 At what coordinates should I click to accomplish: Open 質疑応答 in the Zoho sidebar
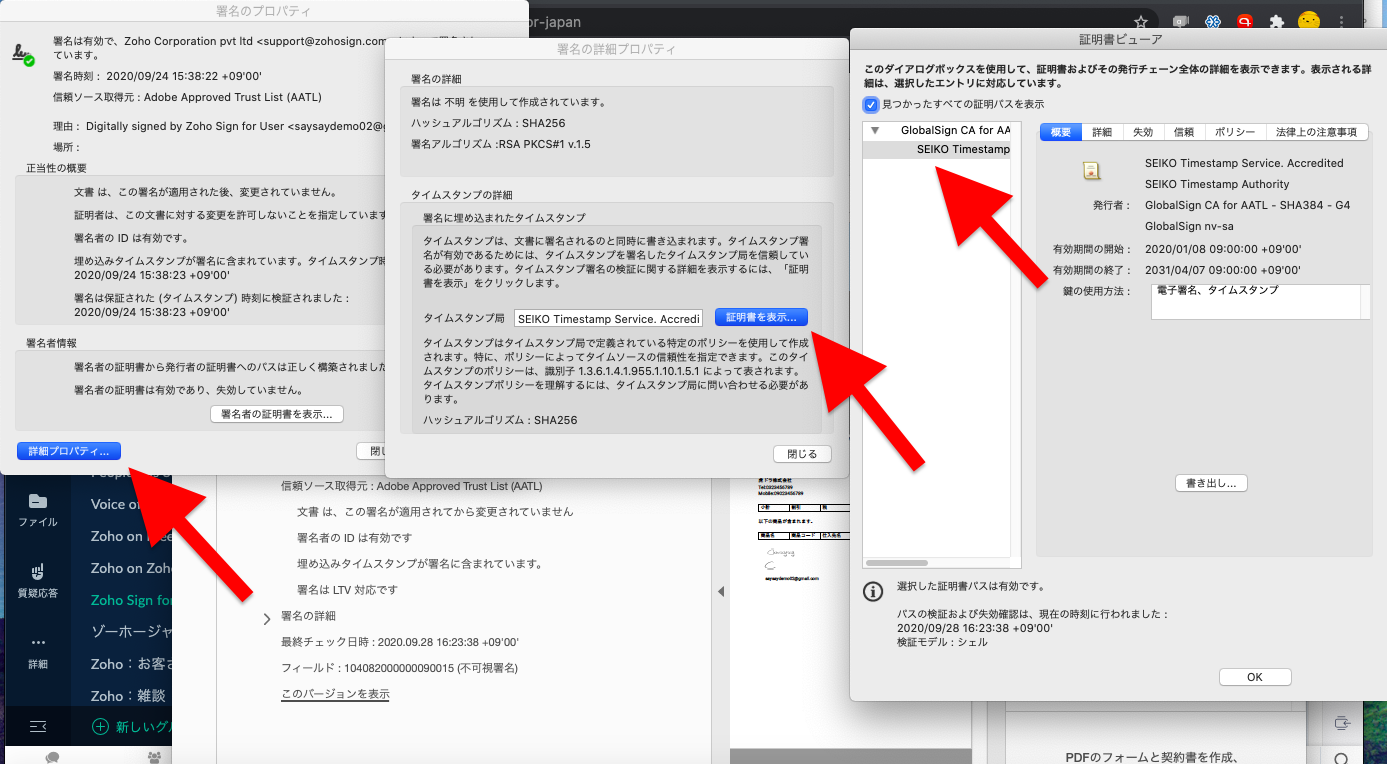(38, 581)
